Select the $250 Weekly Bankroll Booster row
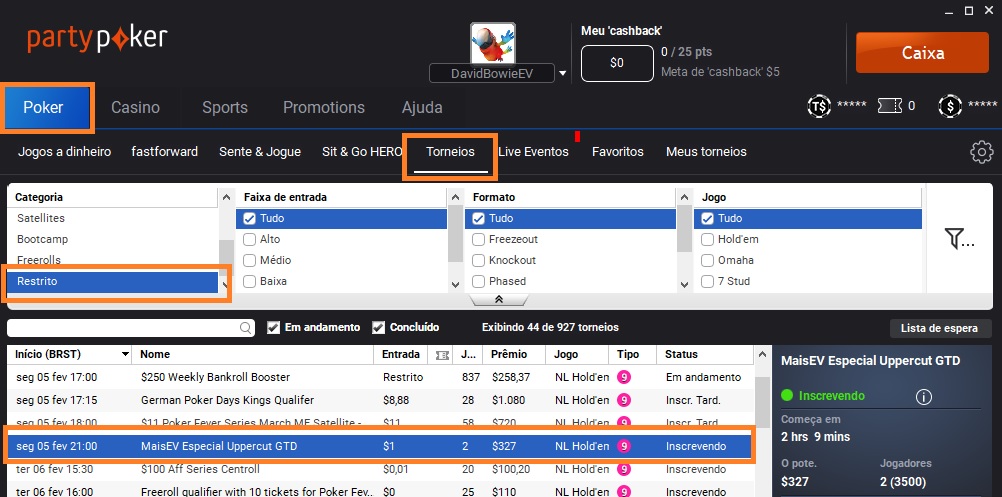 [x=380, y=377]
